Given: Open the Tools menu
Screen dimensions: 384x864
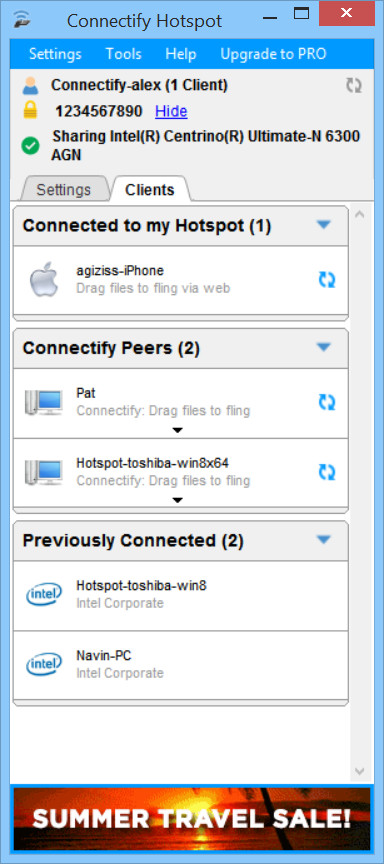Looking at the screenshot, I should [x=123, y=54].
